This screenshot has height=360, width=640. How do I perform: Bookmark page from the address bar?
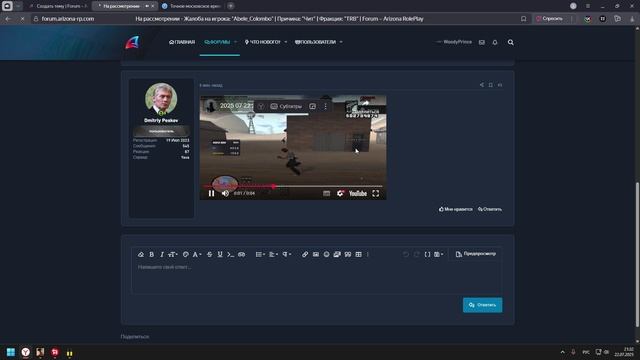(523, 19)
